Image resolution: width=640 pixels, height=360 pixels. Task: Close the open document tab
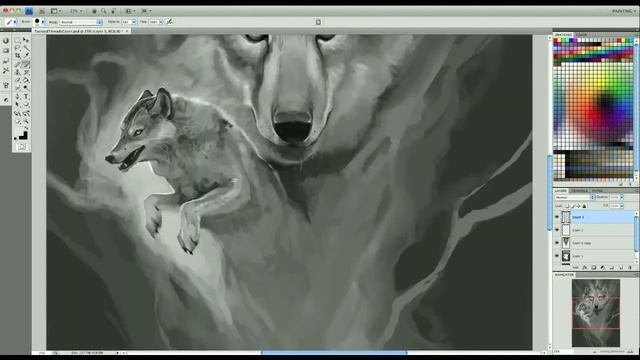[127, 31]
